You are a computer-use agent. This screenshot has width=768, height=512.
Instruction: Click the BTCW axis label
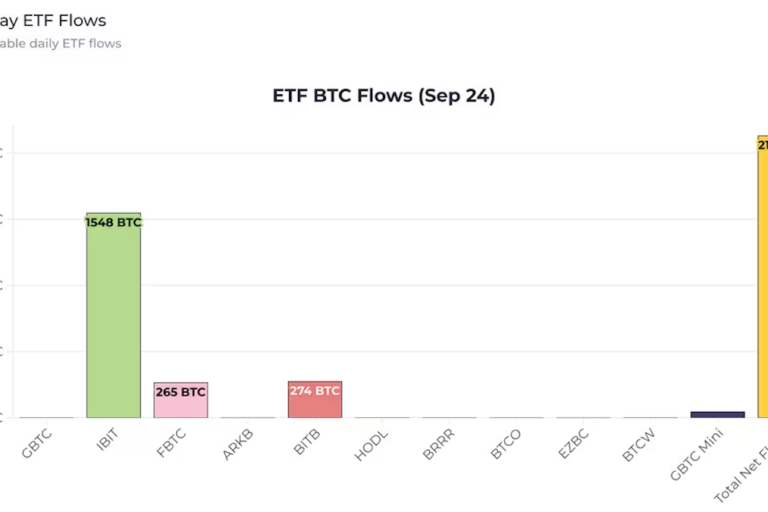click(x=639, y=445)
